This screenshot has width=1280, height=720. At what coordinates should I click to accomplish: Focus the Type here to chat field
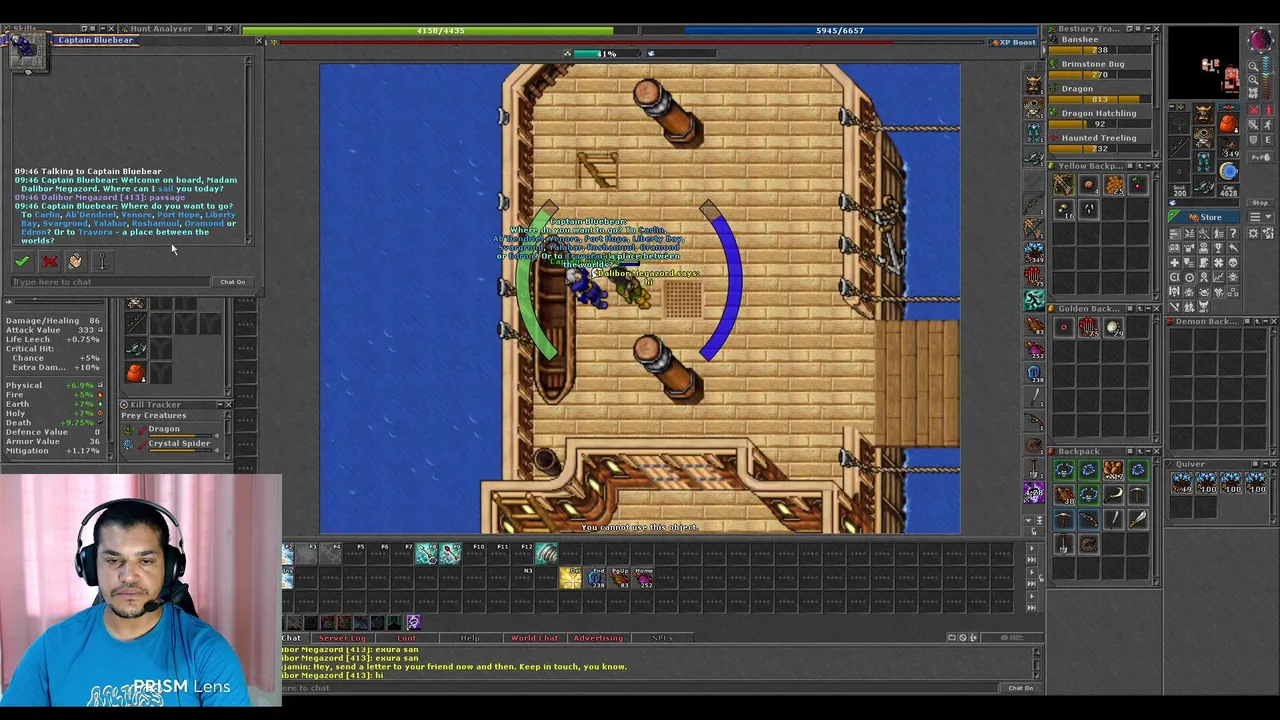(x=111, y=282)
